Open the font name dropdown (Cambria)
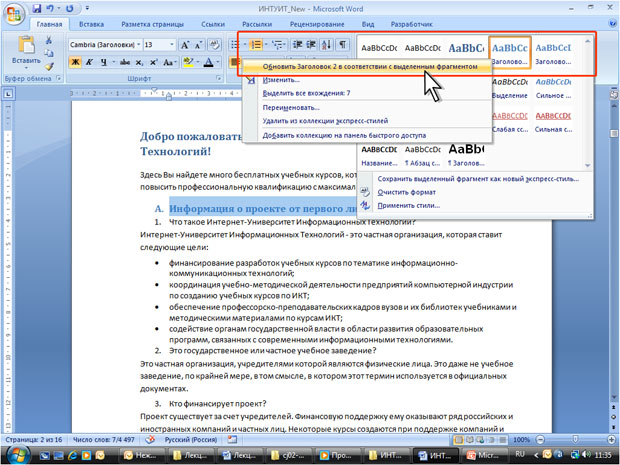 coord(139,45)
